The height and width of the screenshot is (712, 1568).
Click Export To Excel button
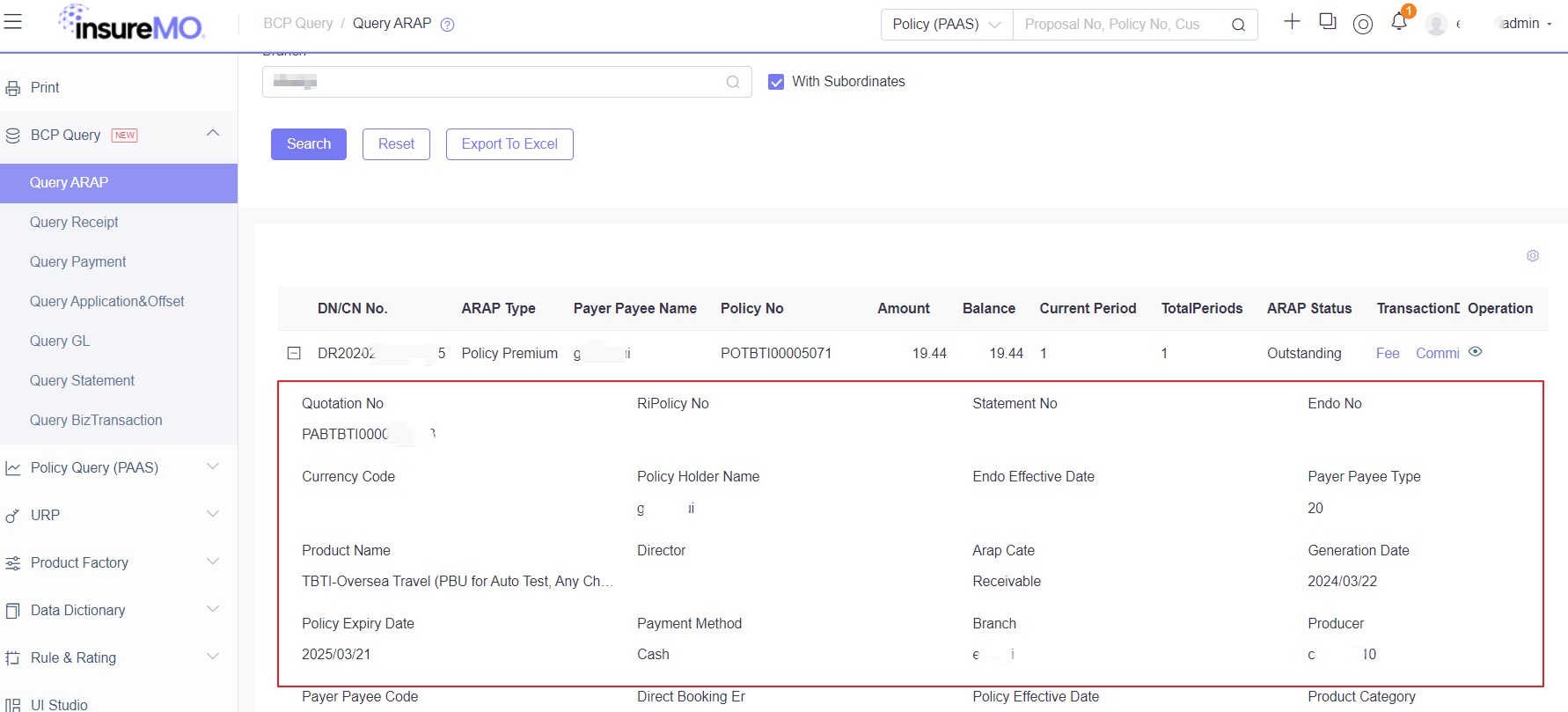pyautogui.click(x=509, y=144)
